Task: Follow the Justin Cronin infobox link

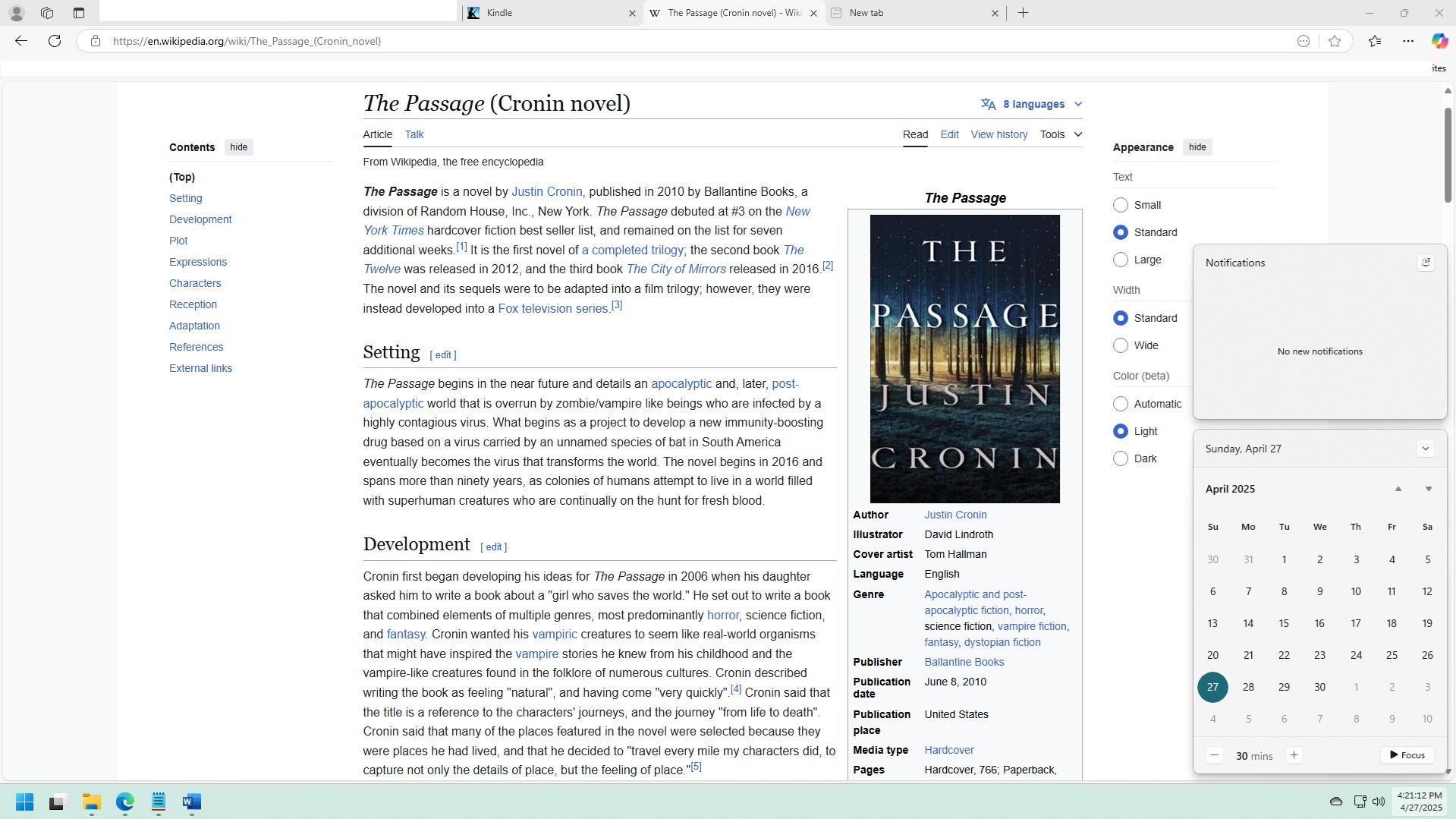Action: [x=955, y=515]
